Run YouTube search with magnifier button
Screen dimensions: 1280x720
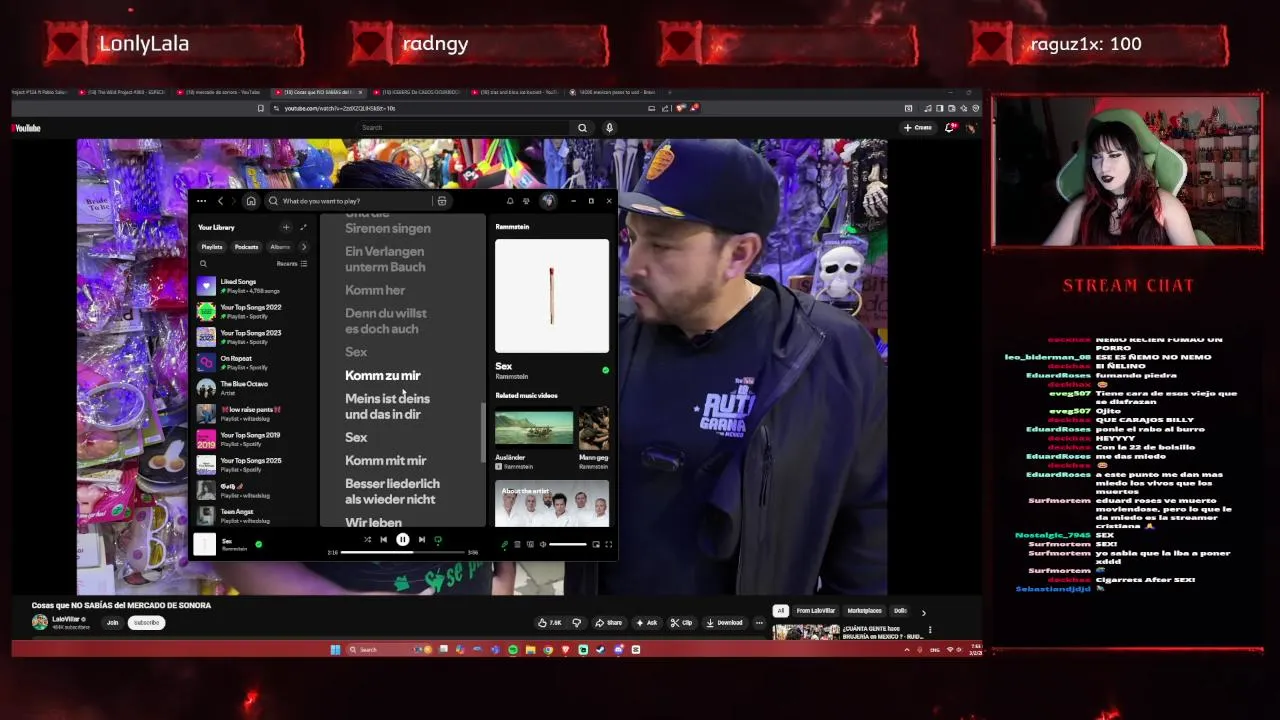tap(582, 128)
